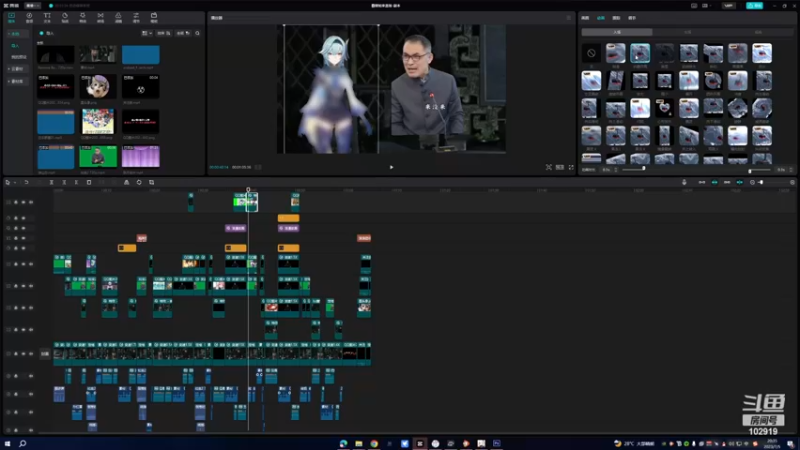Click the timeline settings icon at toolbar end
This screenshot has height=450, width=800.
(x=792, y=182)
